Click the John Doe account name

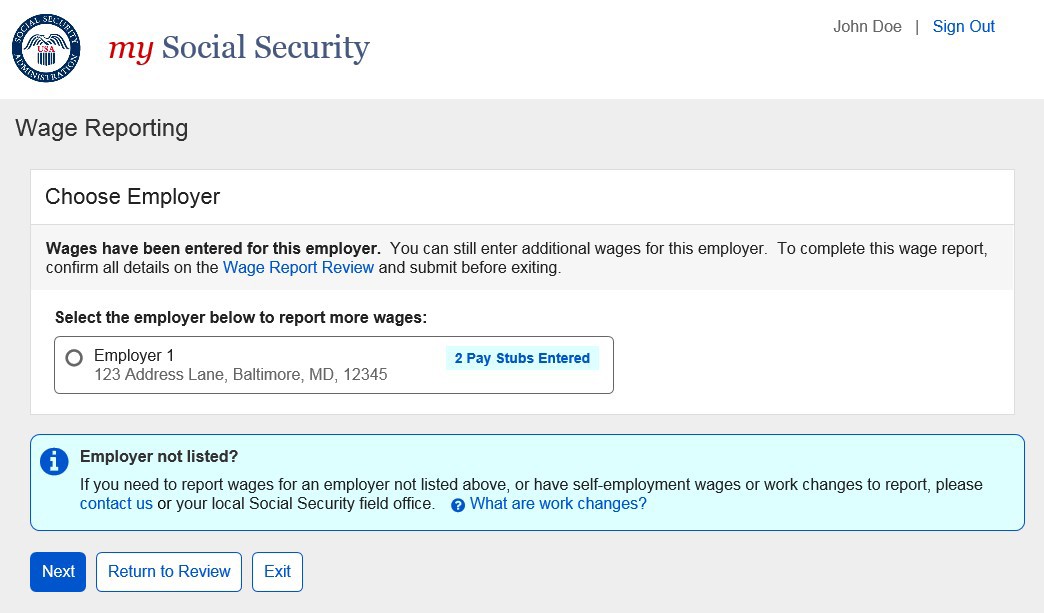coord(867,27)
